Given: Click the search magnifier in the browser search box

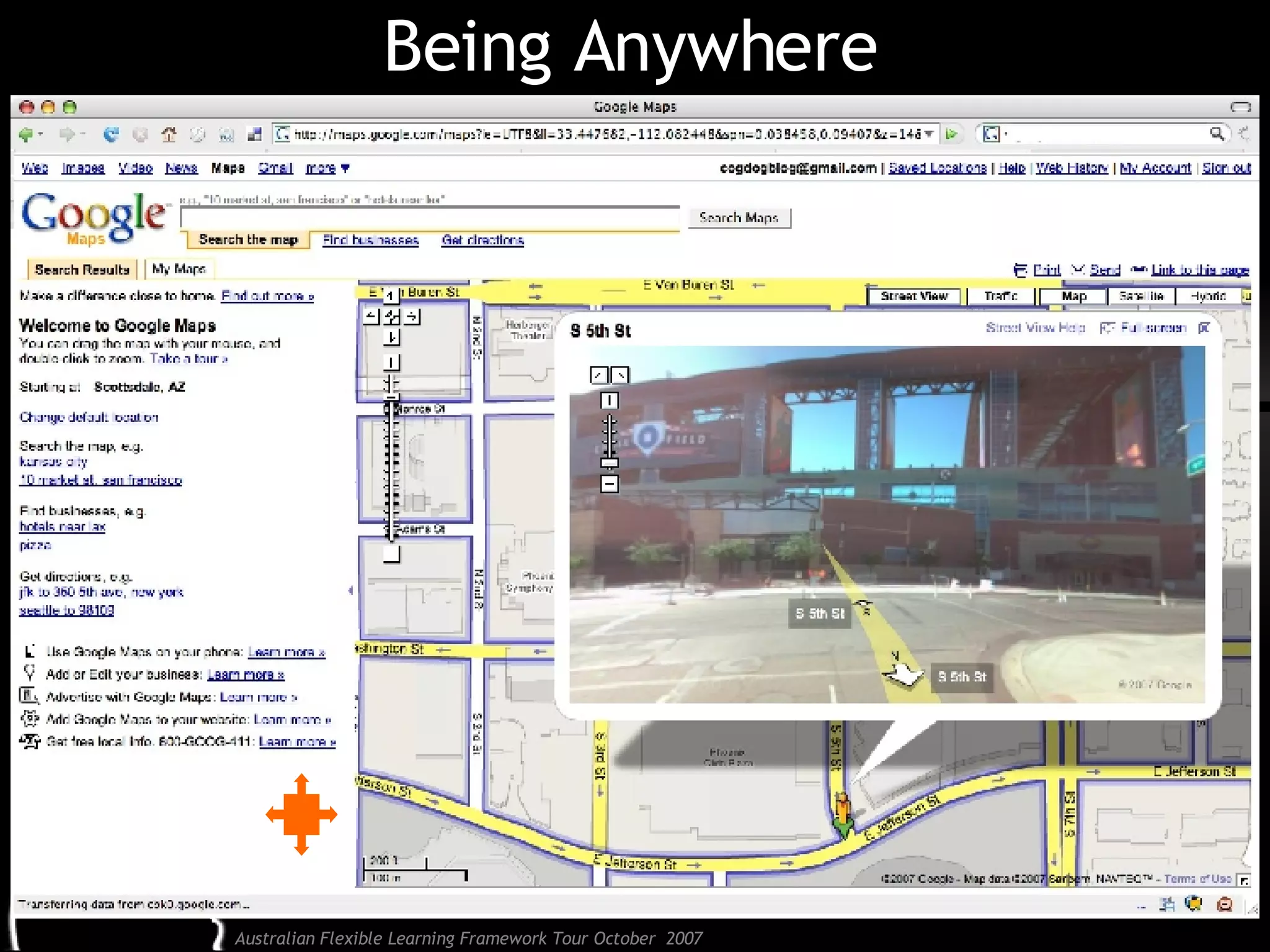Looking at the screenshot, I should [x=1217, y=134].
